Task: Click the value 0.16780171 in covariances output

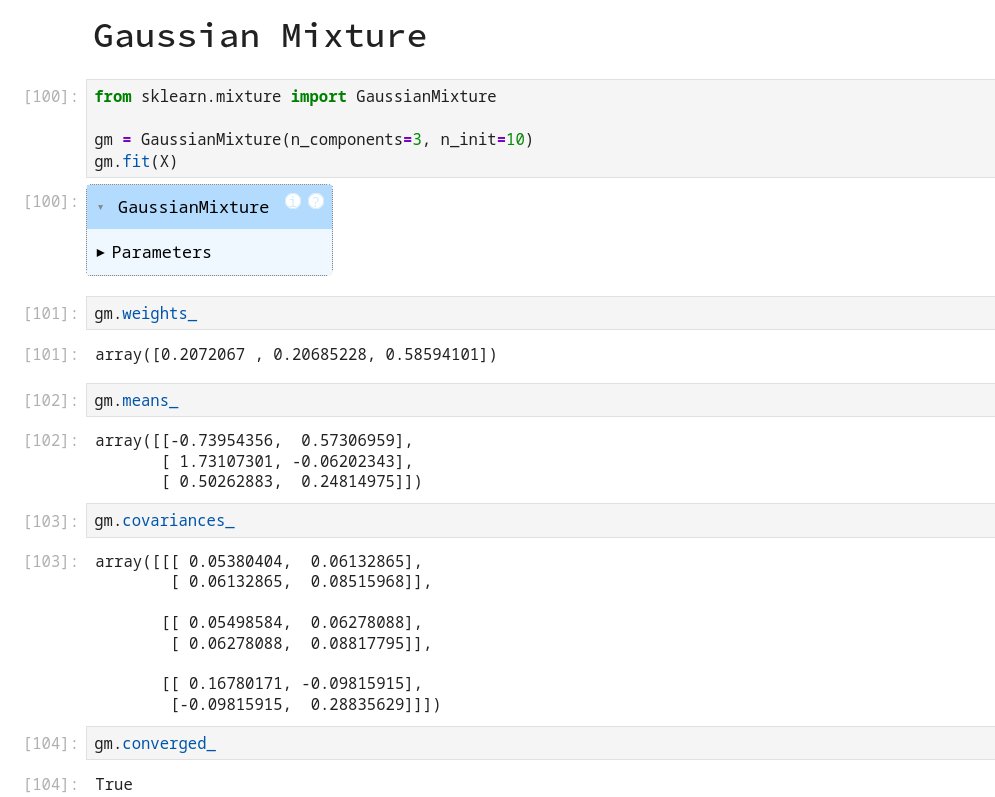Action: (235, 683)
